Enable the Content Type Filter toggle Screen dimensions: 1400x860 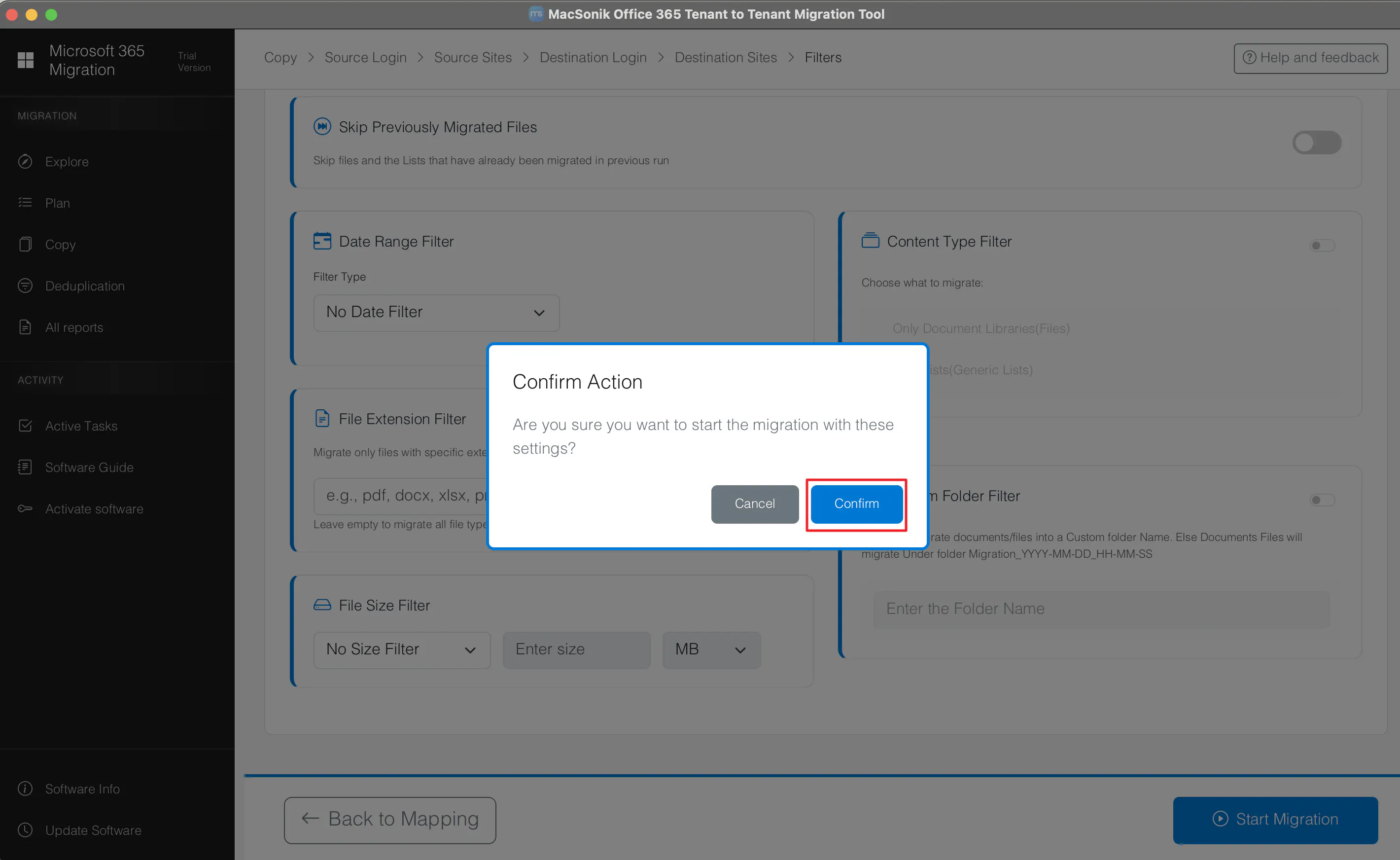(1322, 246)
